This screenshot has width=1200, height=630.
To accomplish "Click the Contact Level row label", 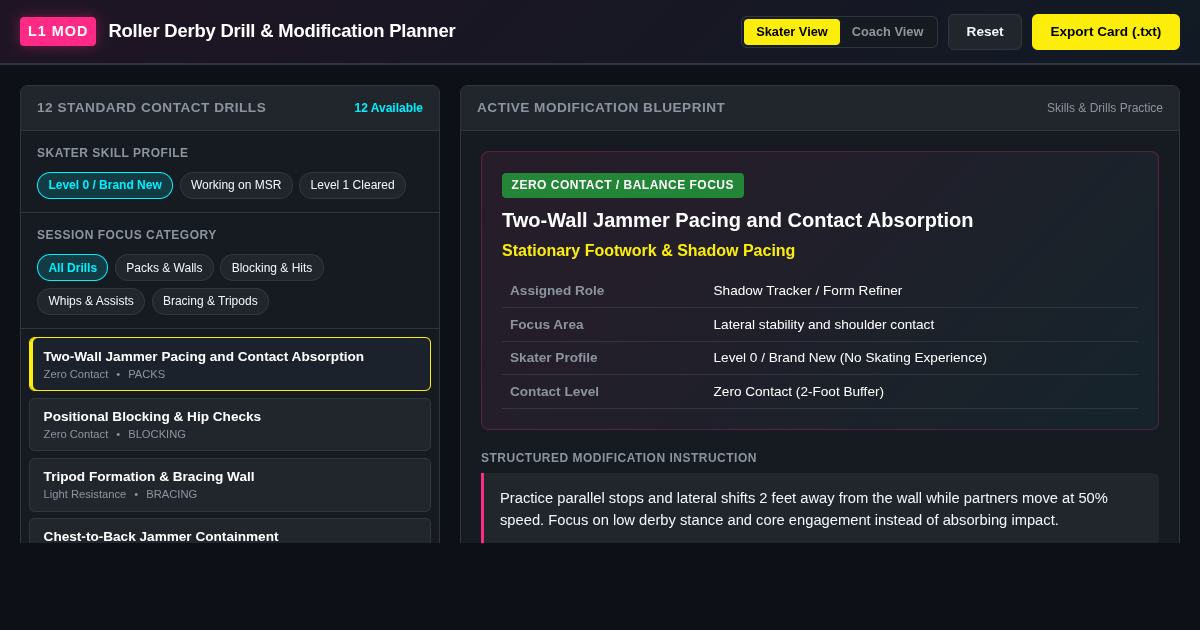I will tap(554, 392).
